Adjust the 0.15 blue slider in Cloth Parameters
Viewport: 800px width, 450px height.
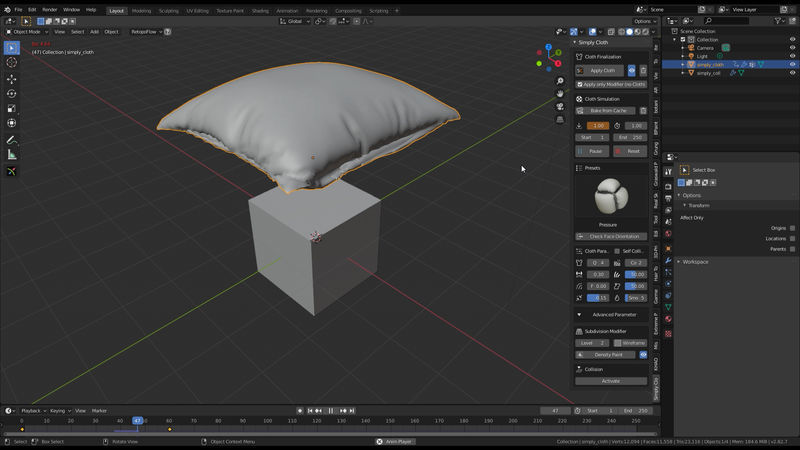click(598, 298)
